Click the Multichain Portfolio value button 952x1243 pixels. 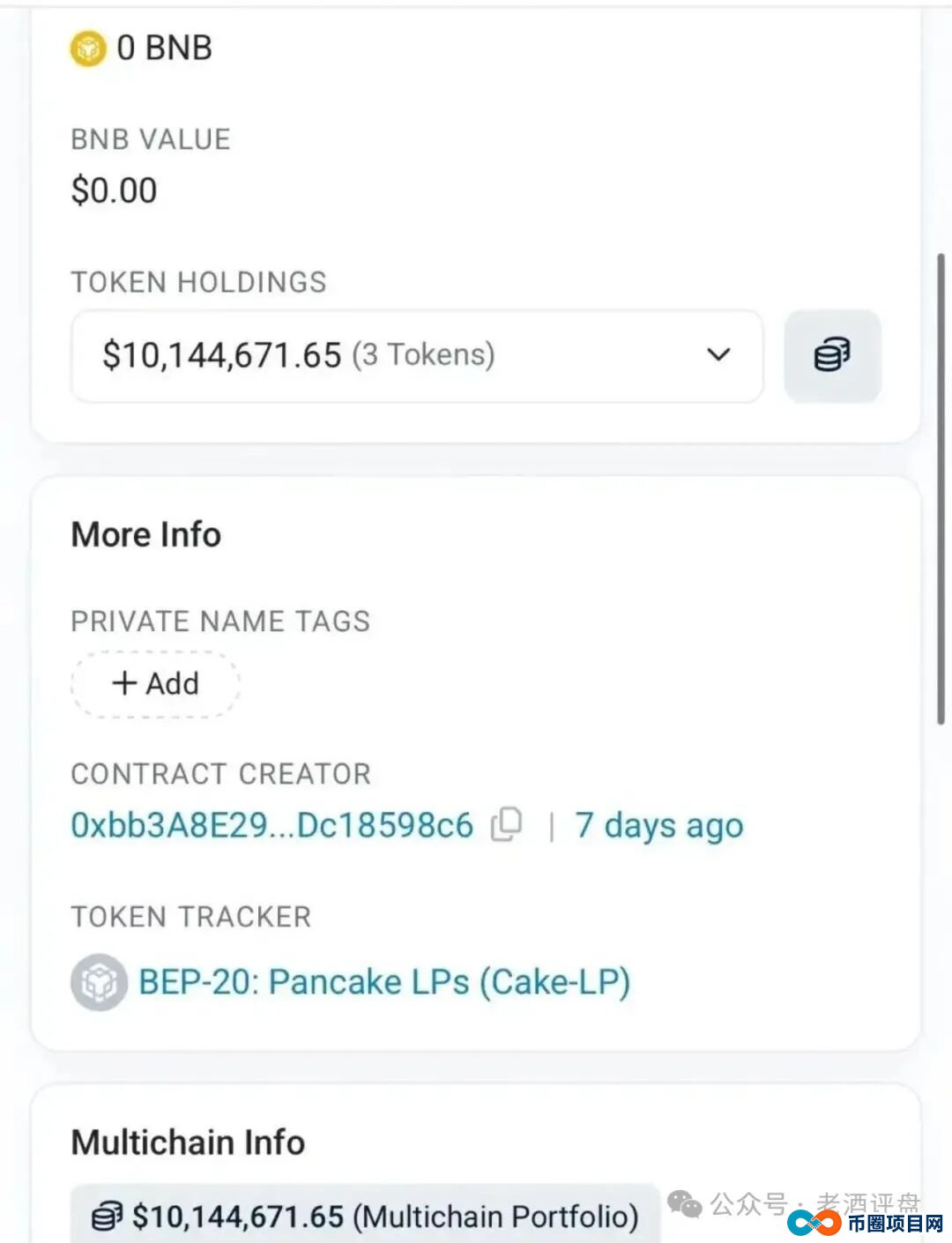point(365,1216)
